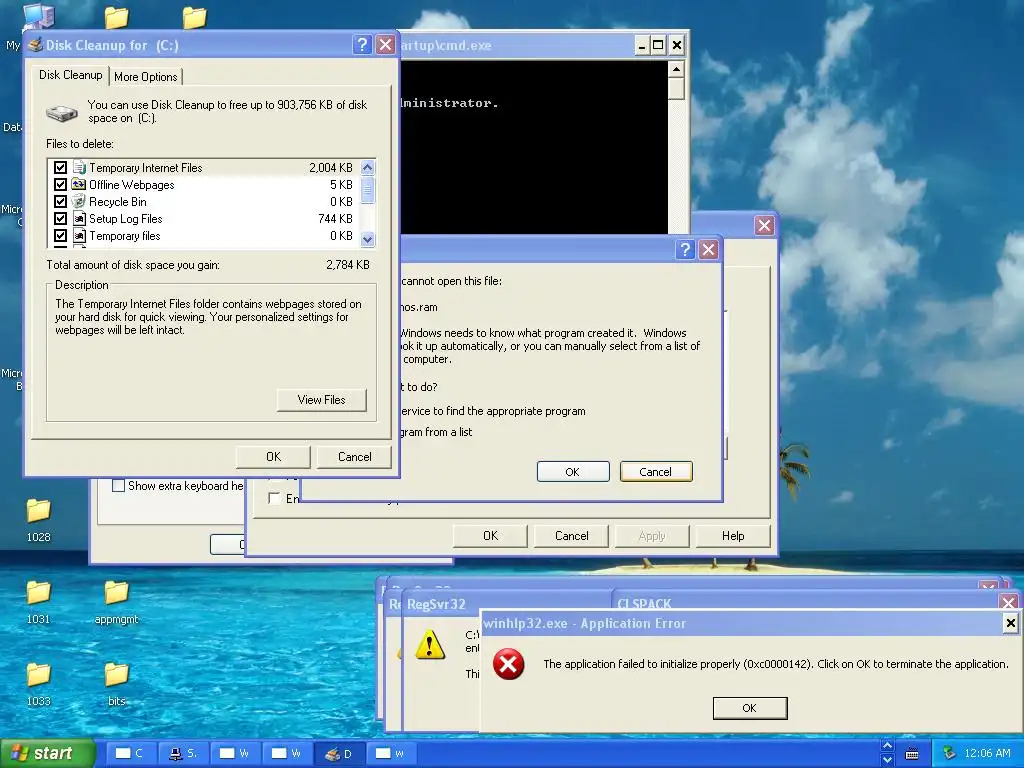Uncheck Setup Log Files checkbox
This screenshot has width=1024, height=768.
[60, 219]
